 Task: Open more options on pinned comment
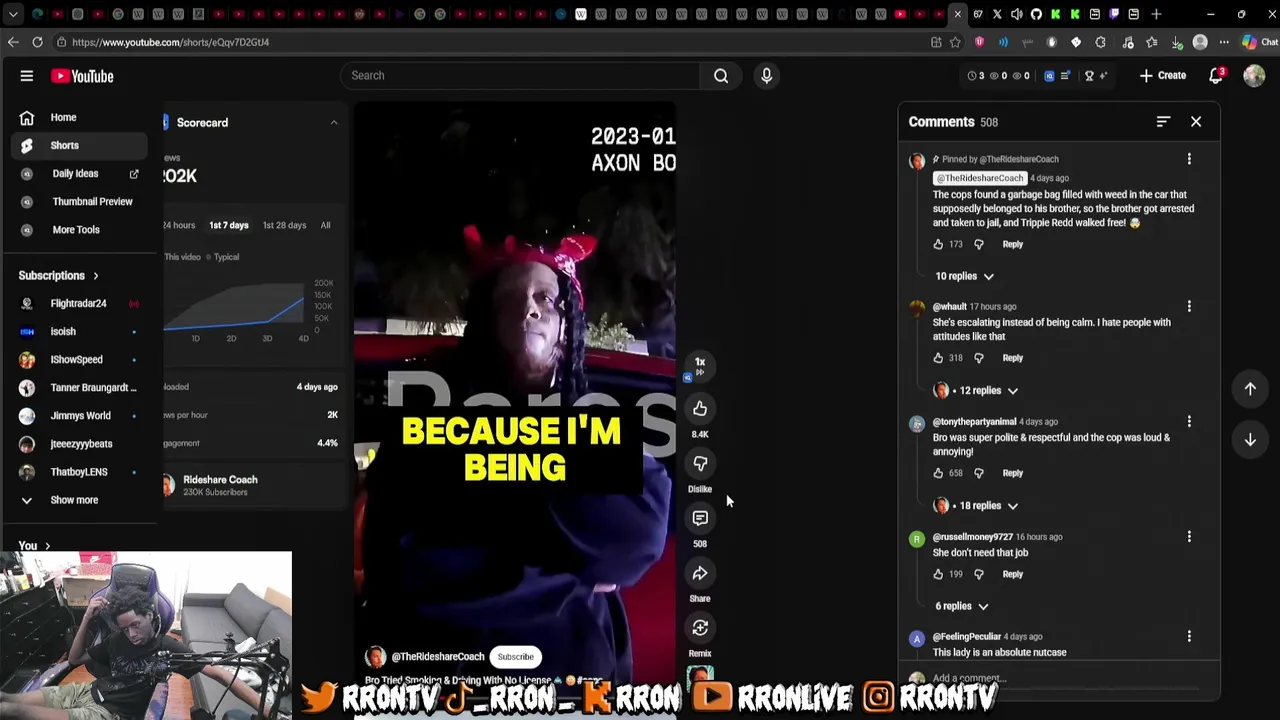pos(1189,160)
